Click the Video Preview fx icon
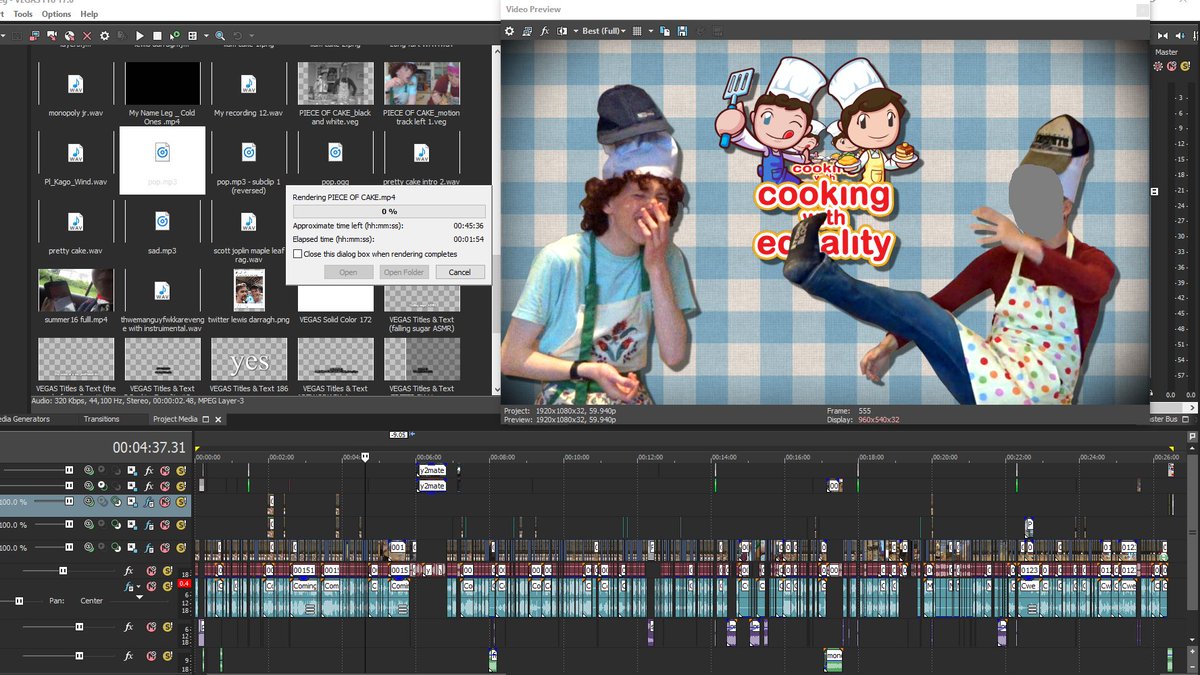The width and height of the screenshot is (1200, 675). point(544,32)
